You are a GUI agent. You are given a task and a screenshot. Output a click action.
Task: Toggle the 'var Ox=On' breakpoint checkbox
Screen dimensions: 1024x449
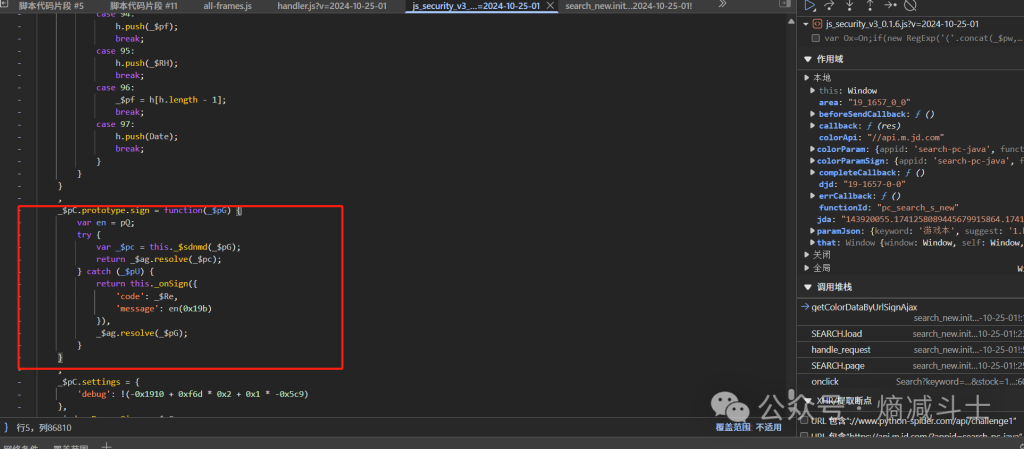(816, 37)
